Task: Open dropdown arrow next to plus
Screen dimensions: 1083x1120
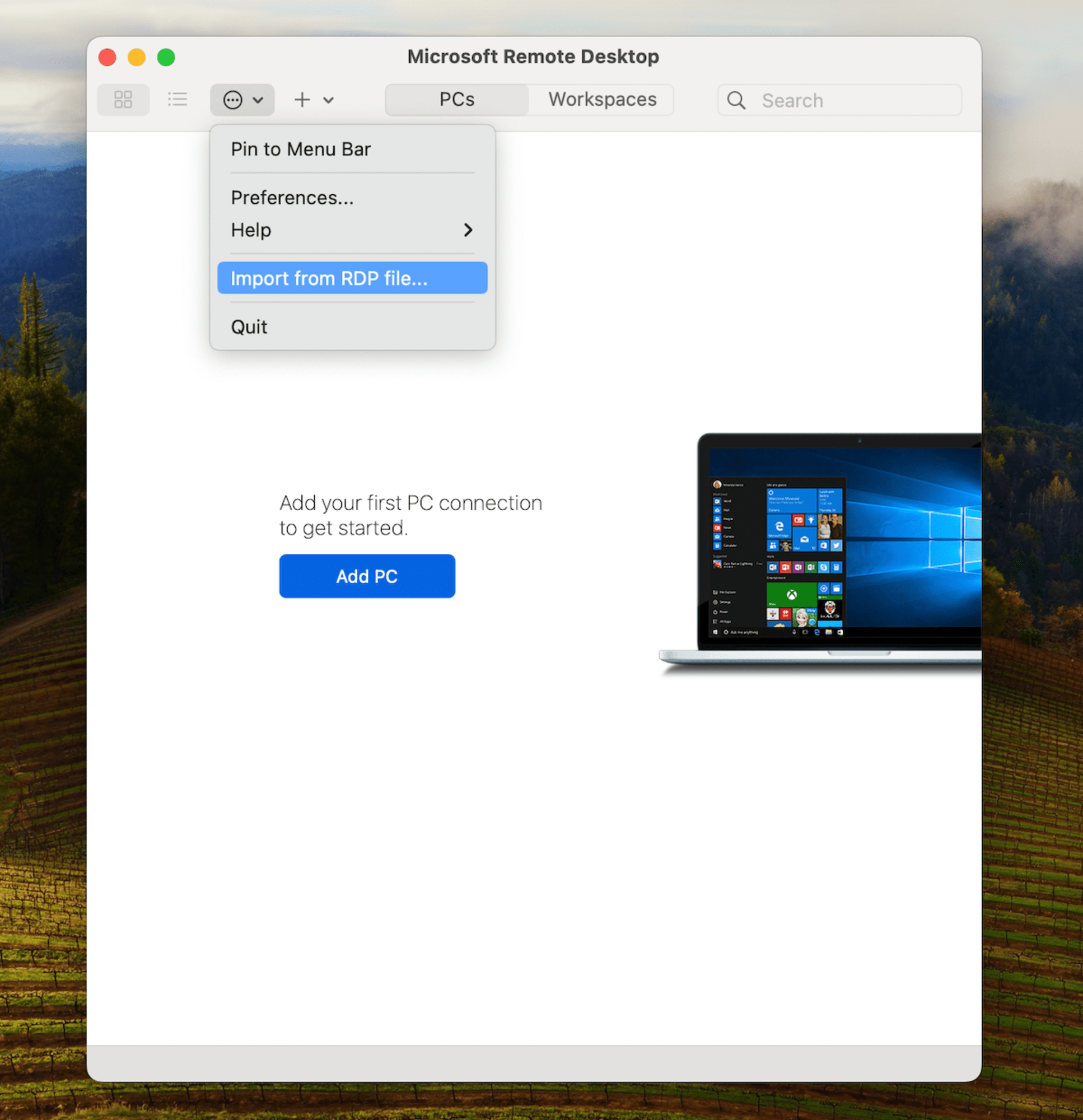Action: point(328,101)
